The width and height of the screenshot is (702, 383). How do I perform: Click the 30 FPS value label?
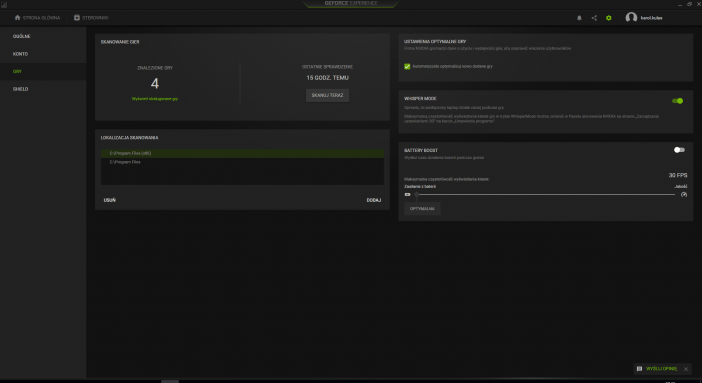678,175
